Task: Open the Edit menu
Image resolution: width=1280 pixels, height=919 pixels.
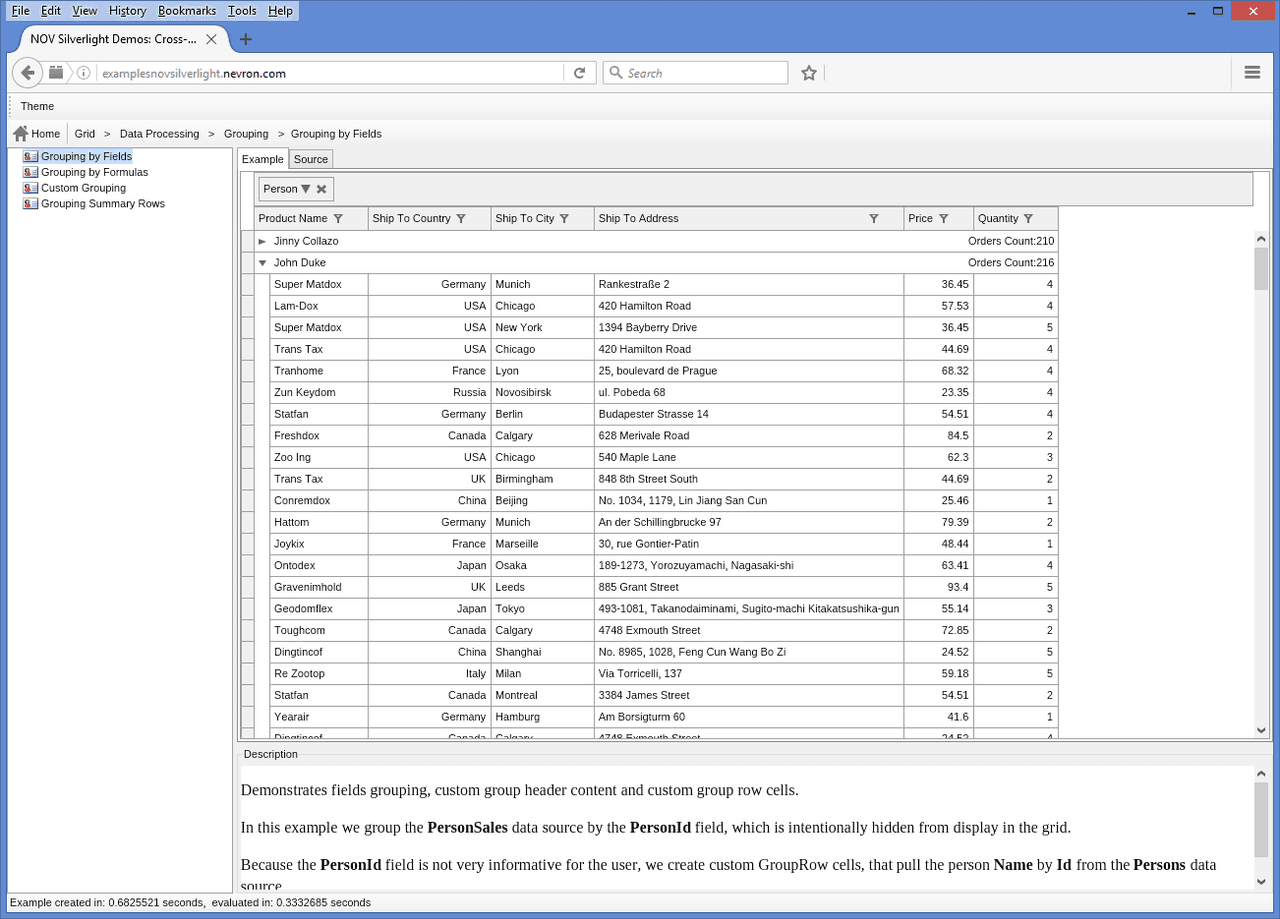Action: pos(51,10)
